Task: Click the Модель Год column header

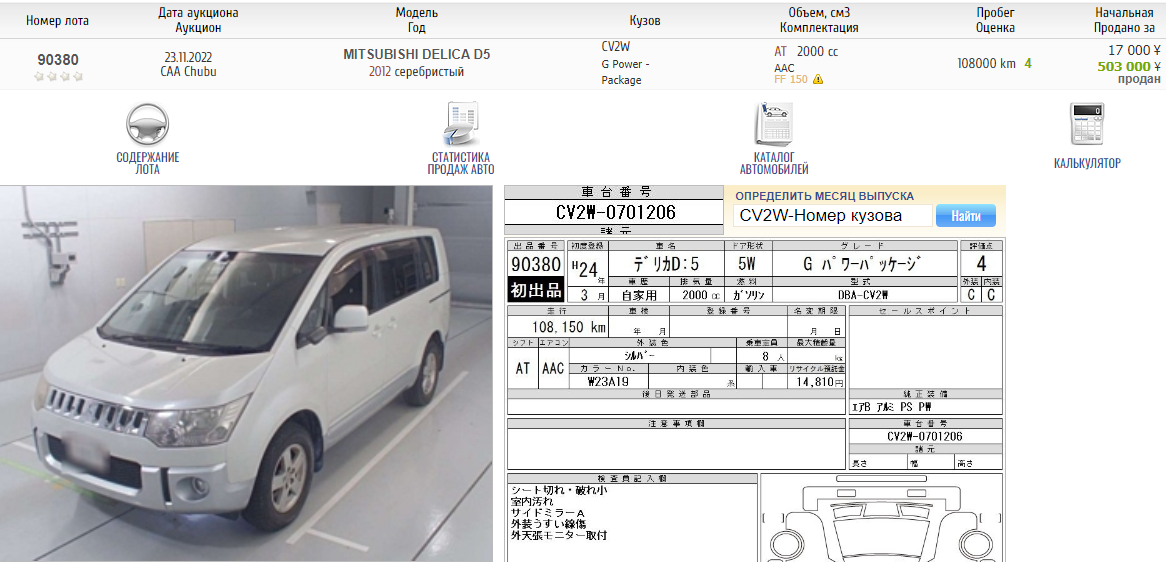Action: 416,20
